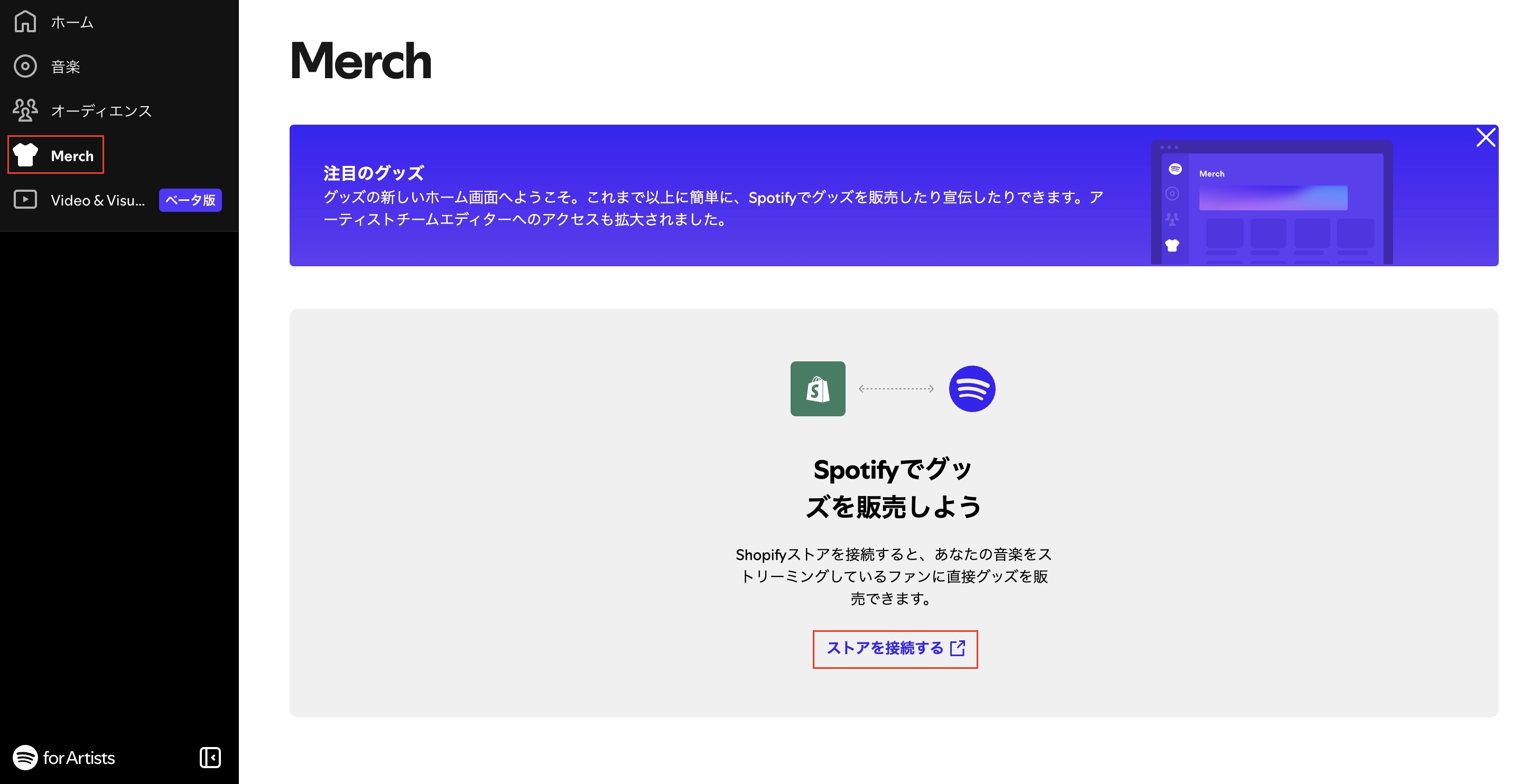The image size is (1522, 784).
Task: Click the Audience people icon
Action: point(25,110)
